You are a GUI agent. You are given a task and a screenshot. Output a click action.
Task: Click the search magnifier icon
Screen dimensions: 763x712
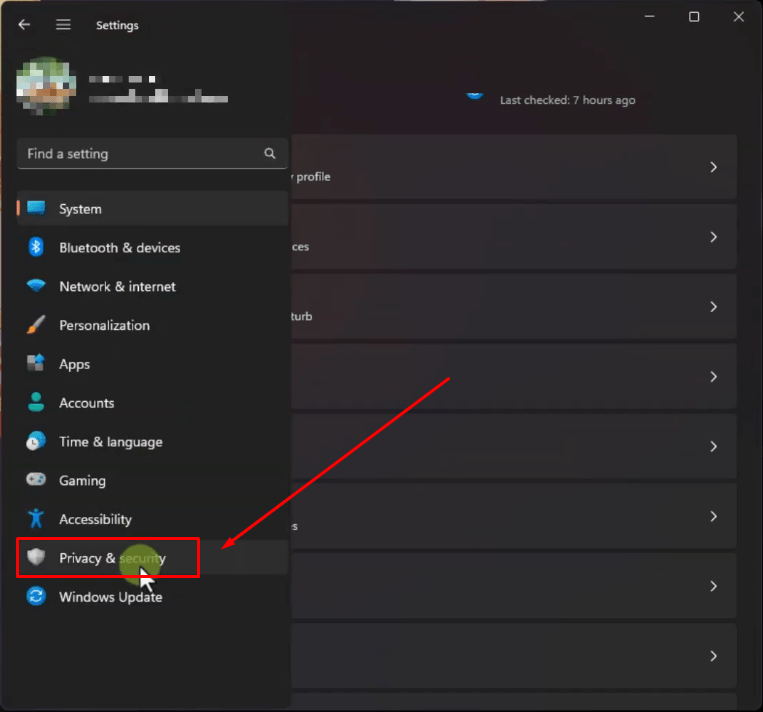point(270,154)
